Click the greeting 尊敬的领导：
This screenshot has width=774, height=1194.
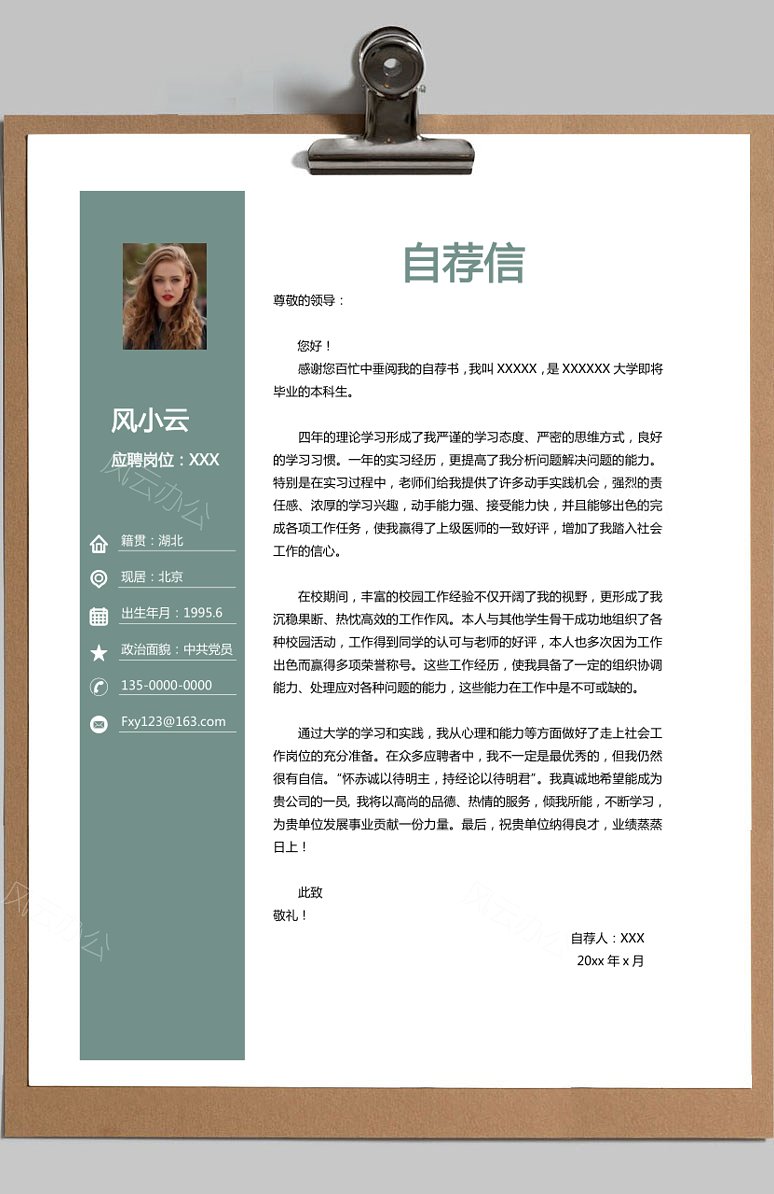(309, 300)
